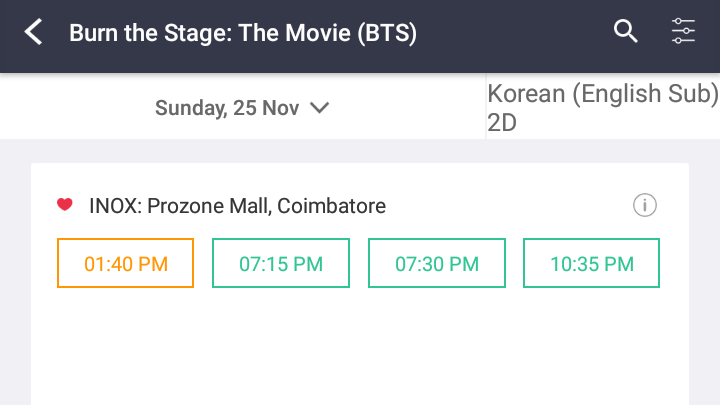Open the filter sliders icon
Screen dimensions: 720x405
point(683,32)
